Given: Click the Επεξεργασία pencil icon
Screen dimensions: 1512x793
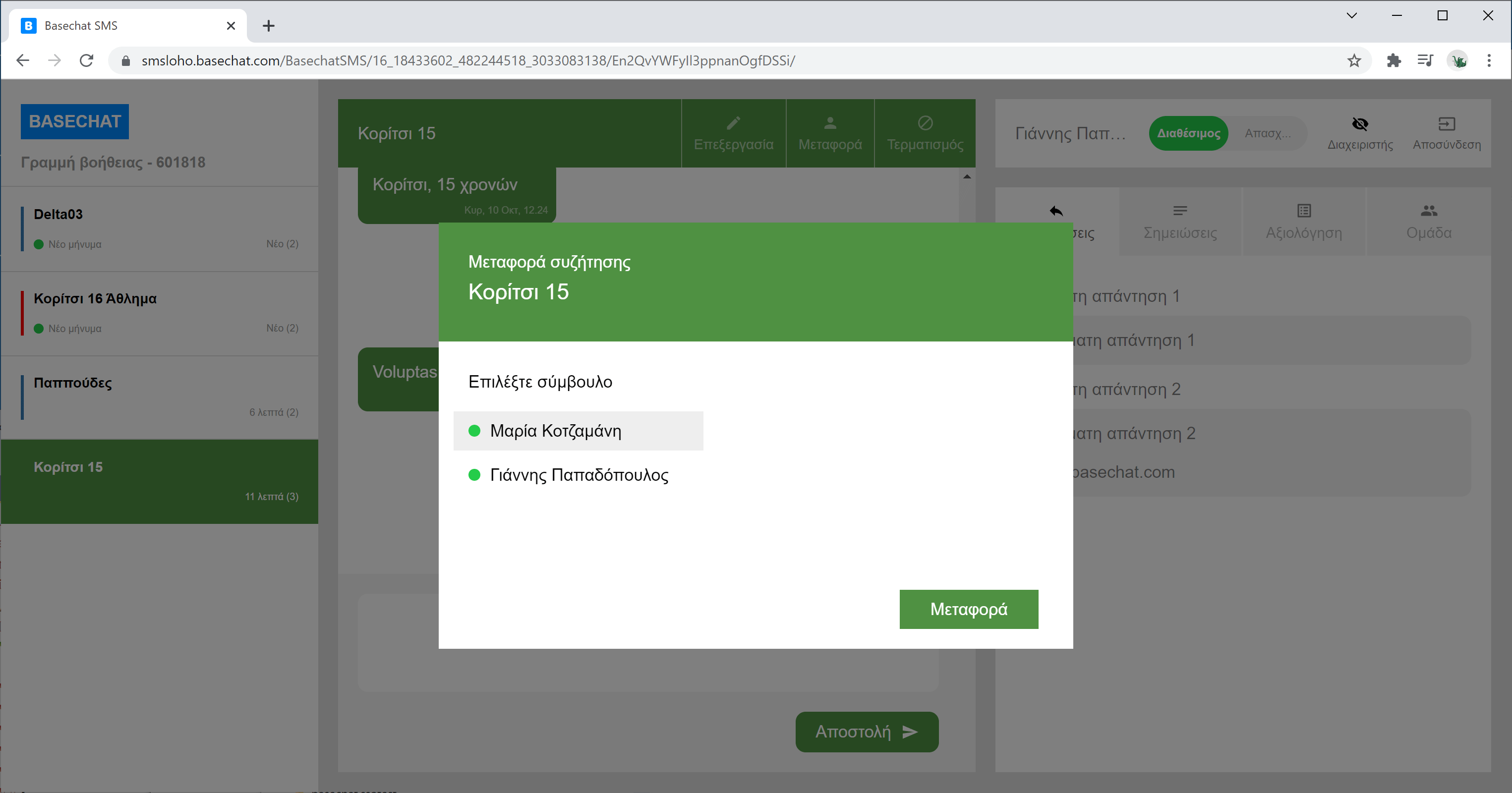Looking at the screenshot, I should [733, 123].
